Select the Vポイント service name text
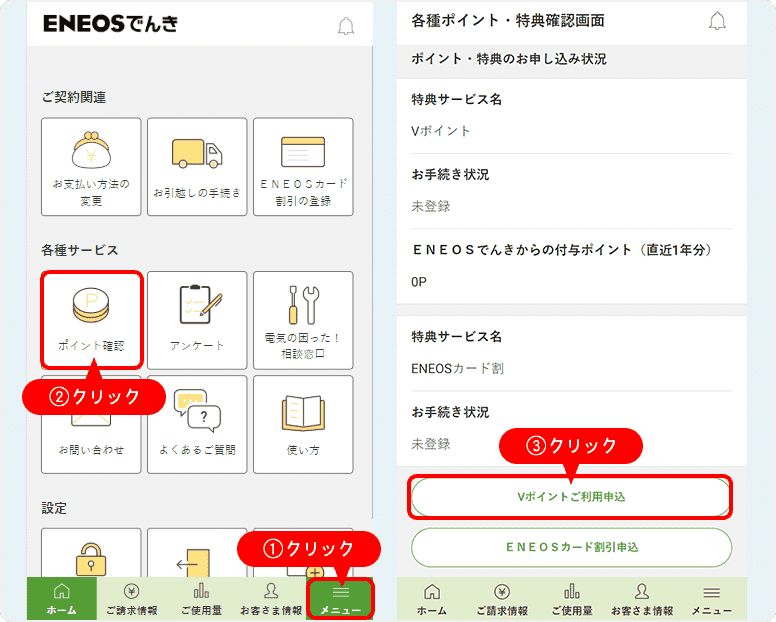Viewport: 776px width, 622px height. 440,131
